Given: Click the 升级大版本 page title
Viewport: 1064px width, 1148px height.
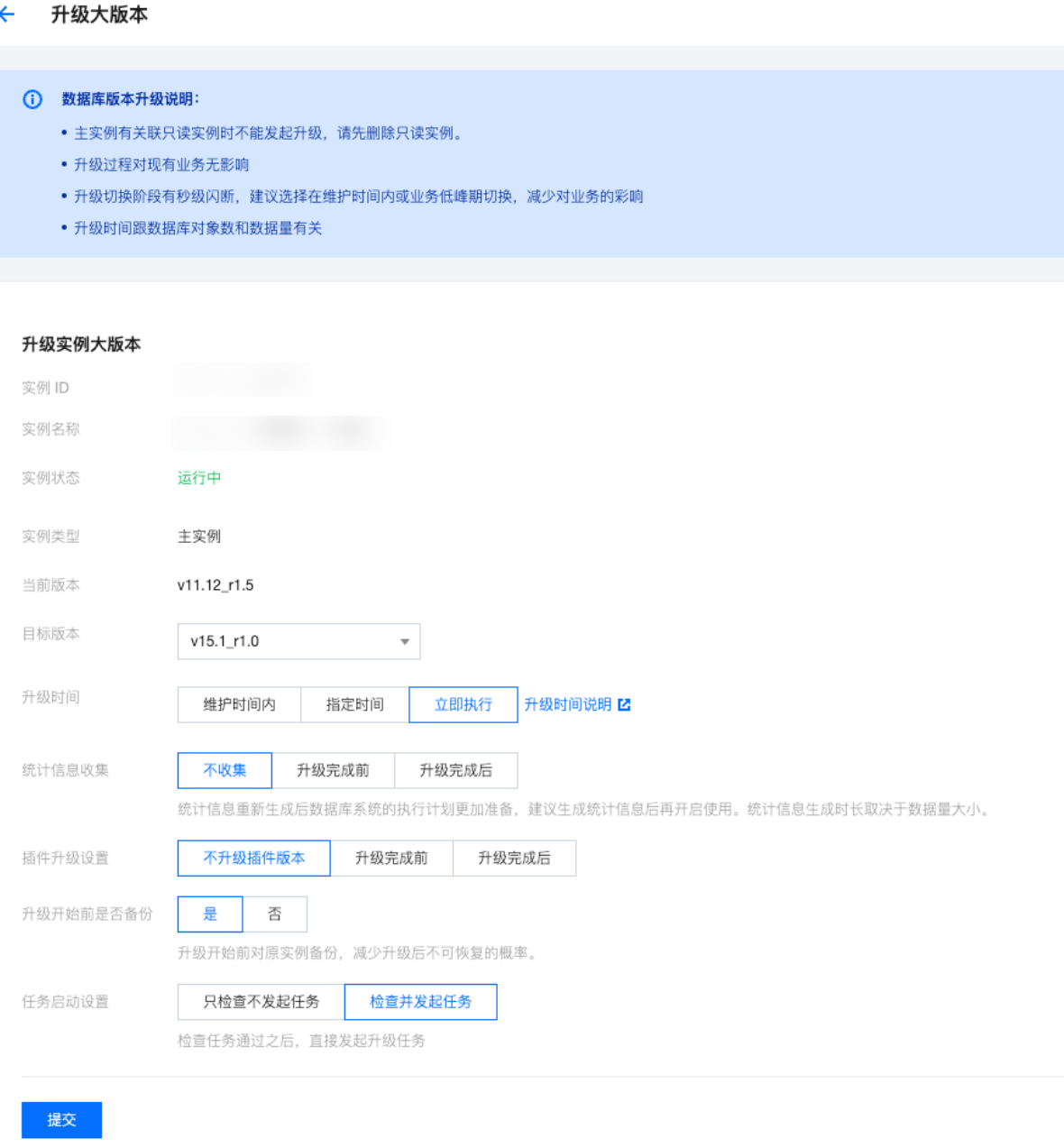Looking at the screenshot, I should pos(99,14).
